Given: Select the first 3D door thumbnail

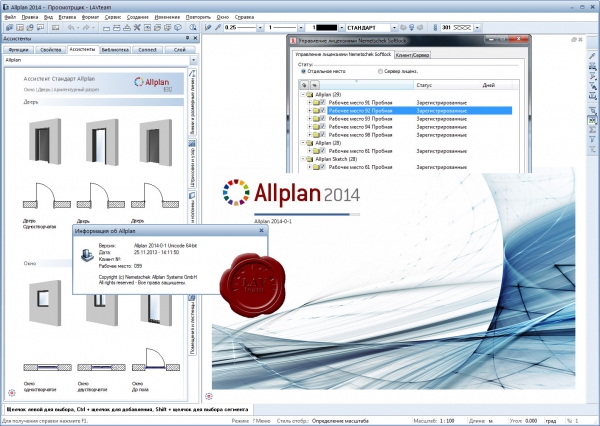Looking at the screenshot, I should click(45, 141).
